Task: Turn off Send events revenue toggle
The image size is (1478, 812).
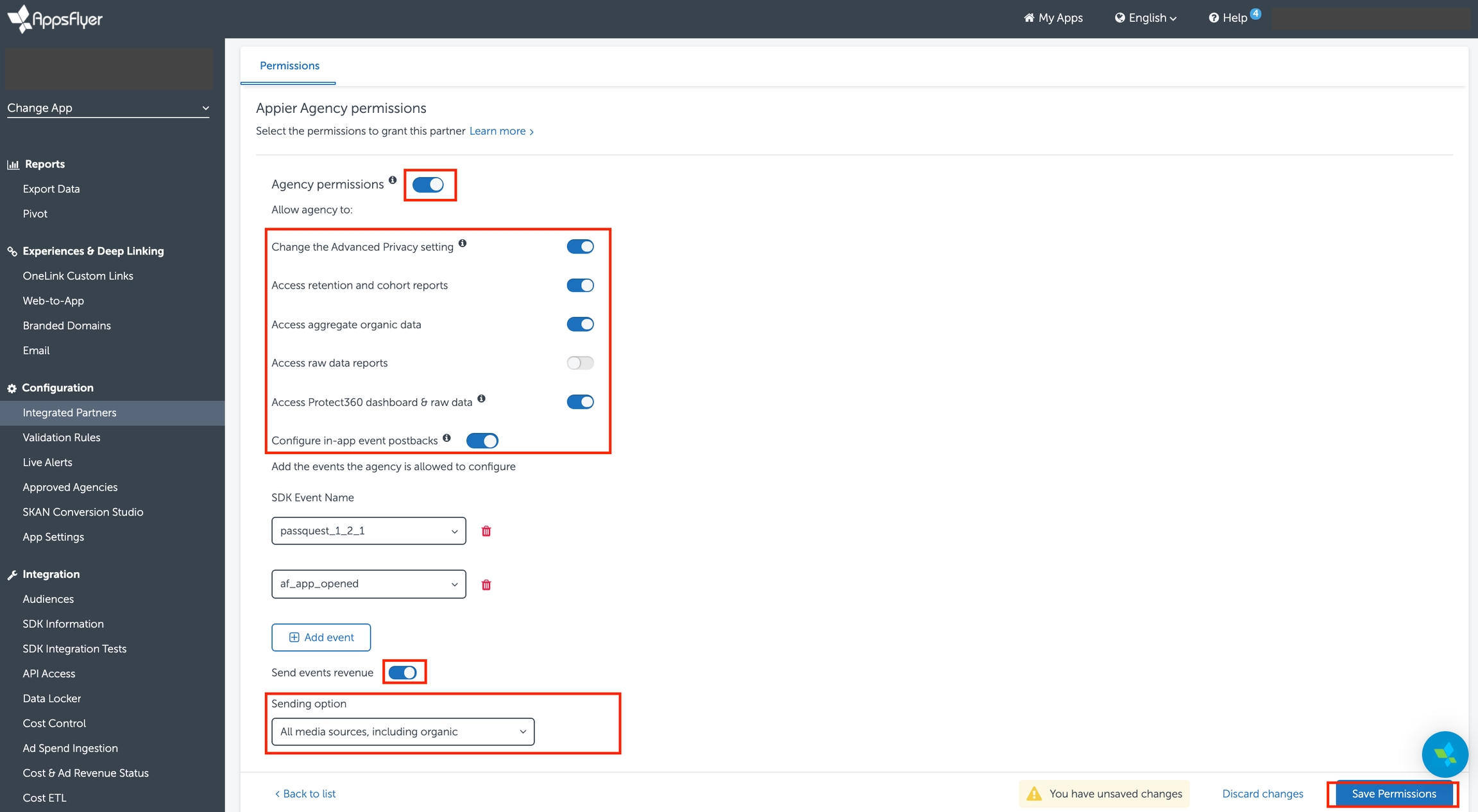Action: click(403, 672)
